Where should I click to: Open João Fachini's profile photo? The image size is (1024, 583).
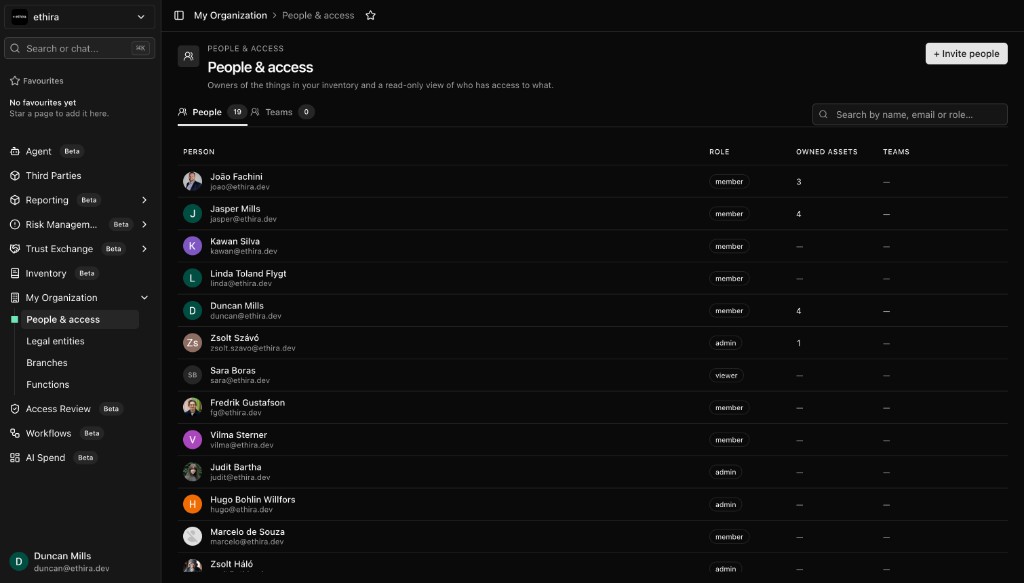(192, 181)
